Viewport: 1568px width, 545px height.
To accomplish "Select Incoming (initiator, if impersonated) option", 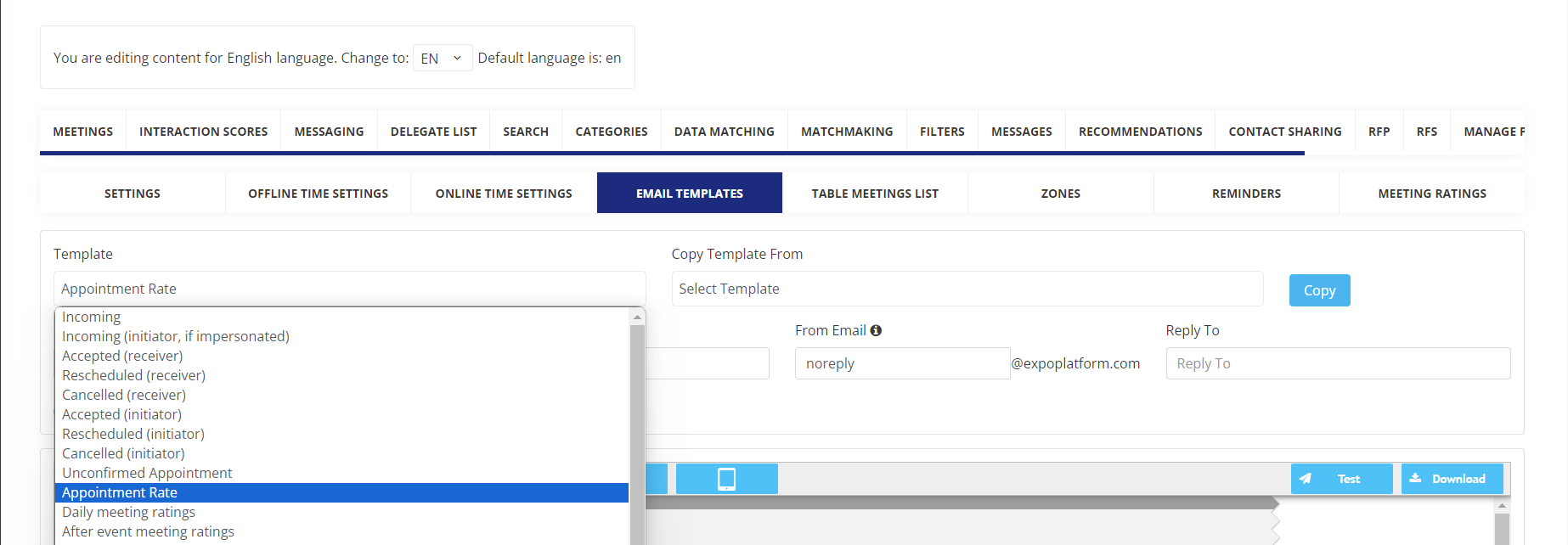I will (341, 336).
